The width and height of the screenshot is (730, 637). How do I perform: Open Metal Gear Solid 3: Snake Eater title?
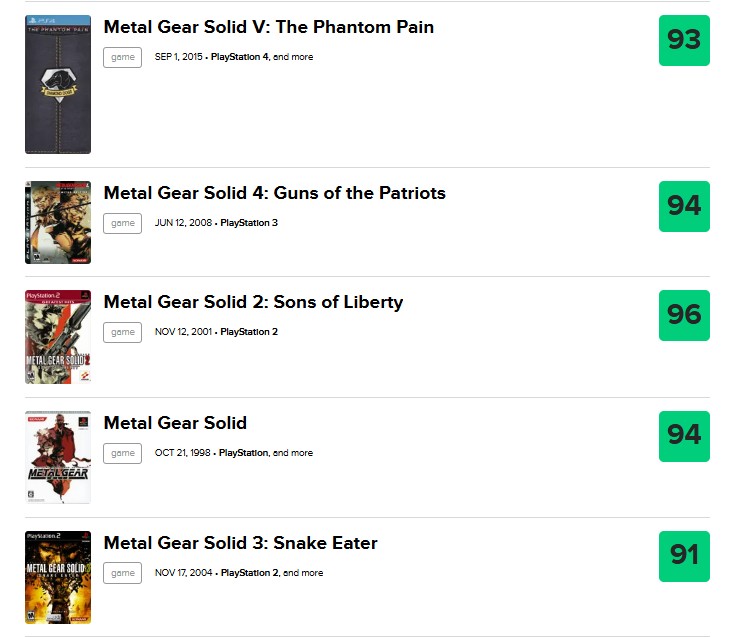pos(241,543)
